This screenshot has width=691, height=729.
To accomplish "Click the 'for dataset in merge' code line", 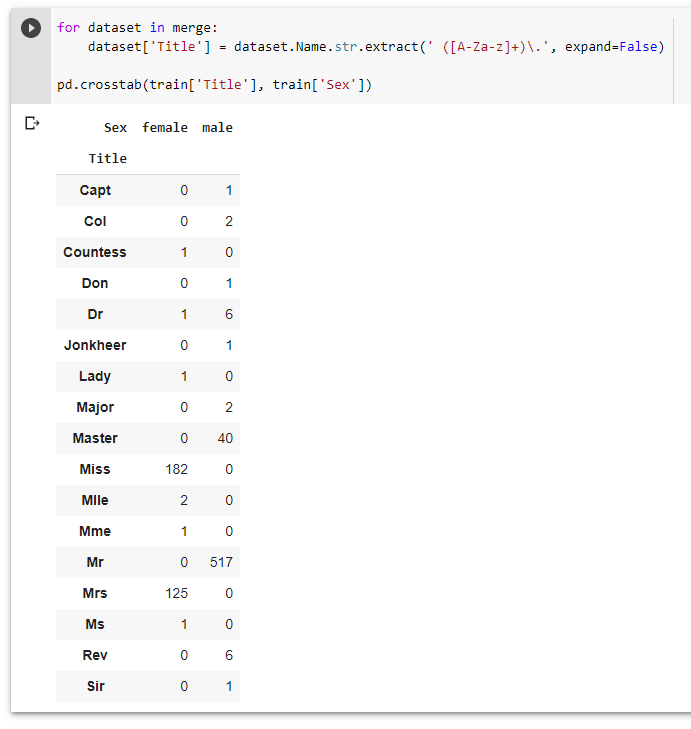I will [136, 27].
